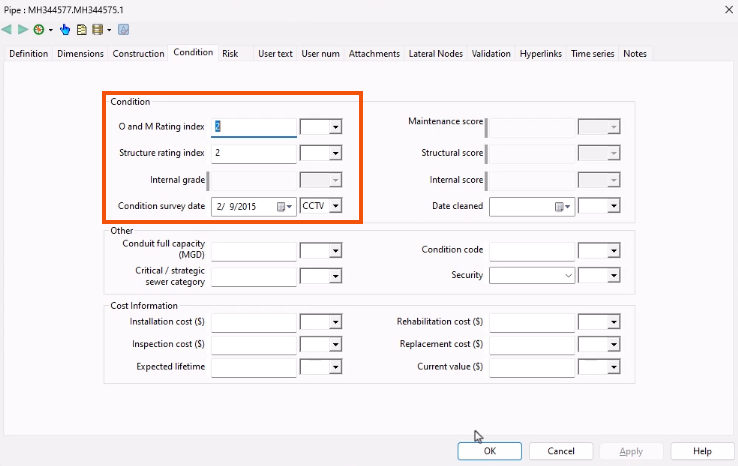This screenshot has height=466, width=738.
Task: Click the Current value ($) field
Action: [532, 367]
